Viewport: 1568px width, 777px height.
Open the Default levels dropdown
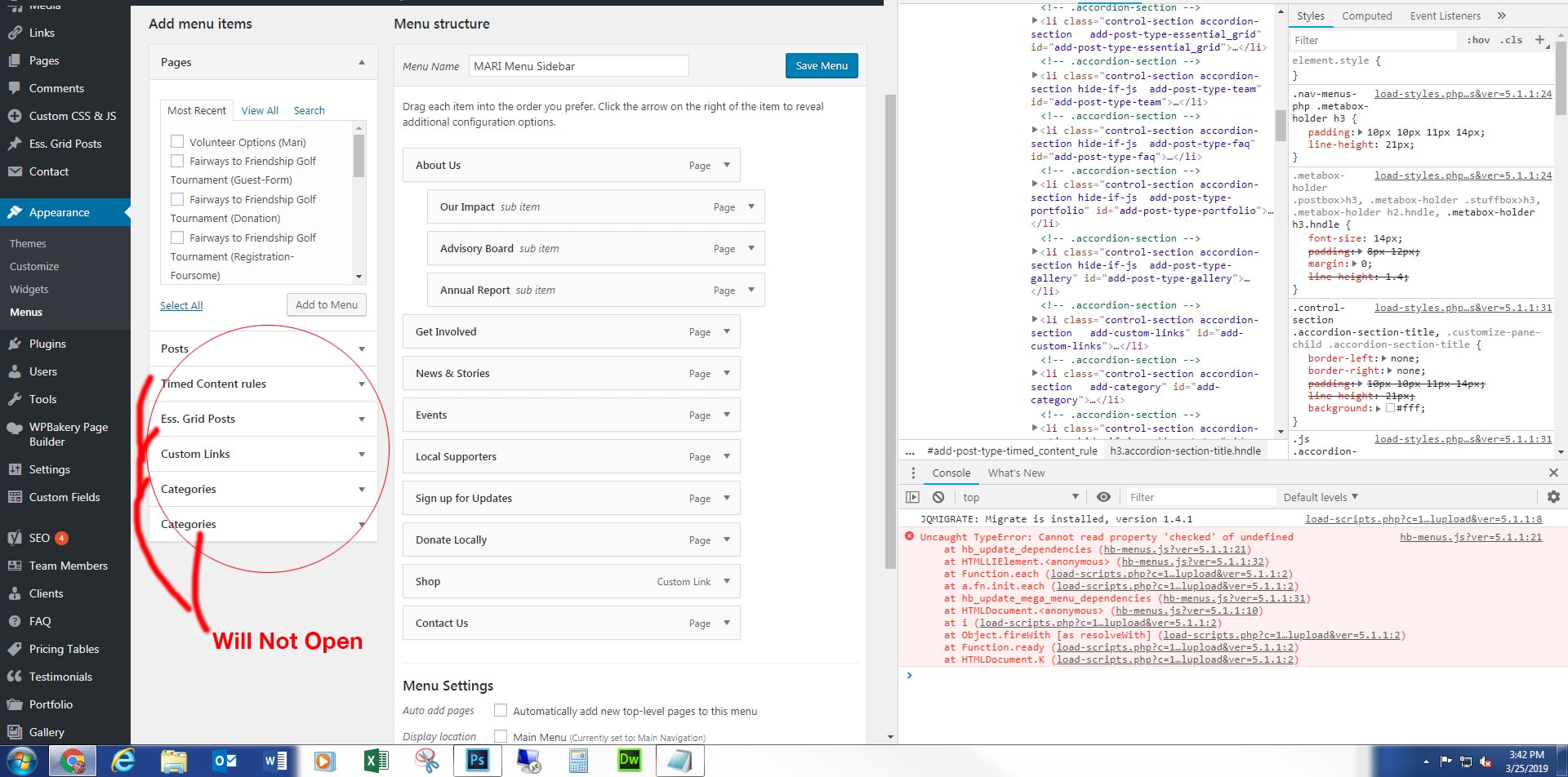click(x=1320, y=497)
